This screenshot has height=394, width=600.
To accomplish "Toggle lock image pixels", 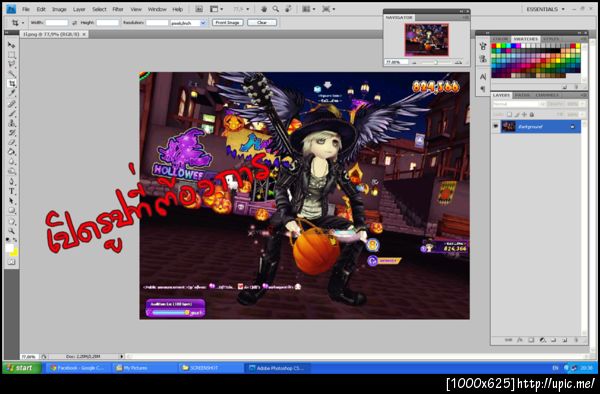I will click(517, 114).
